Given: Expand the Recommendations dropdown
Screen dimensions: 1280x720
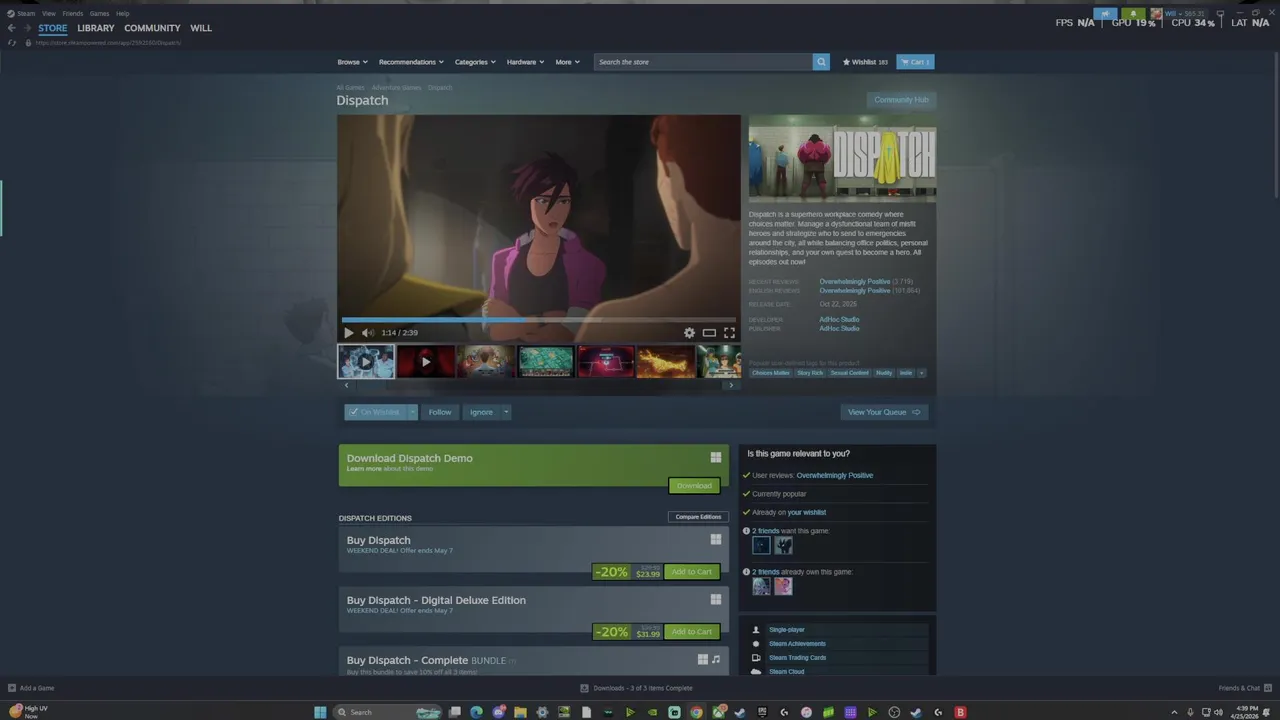Looking at the screenshot, I should [411, 62].
